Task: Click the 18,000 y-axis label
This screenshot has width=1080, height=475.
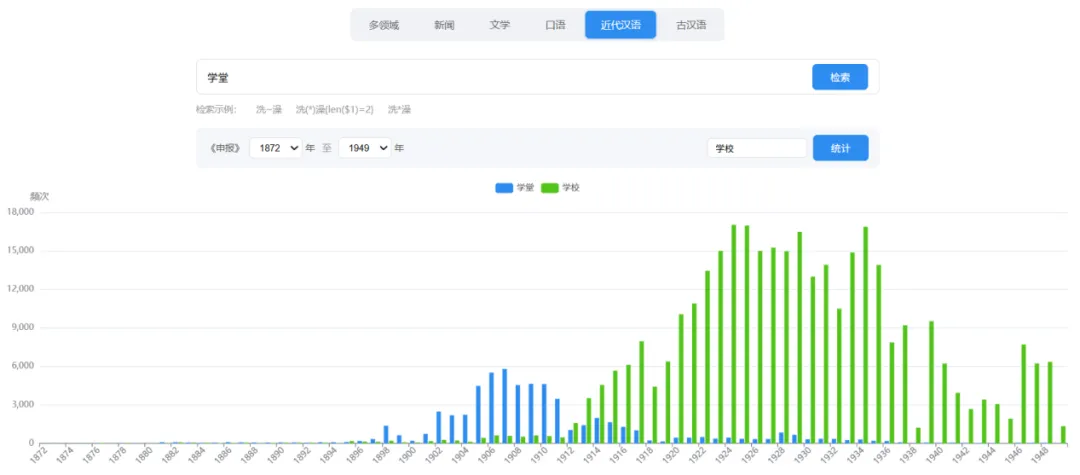Action: click(x=19, y=212)
